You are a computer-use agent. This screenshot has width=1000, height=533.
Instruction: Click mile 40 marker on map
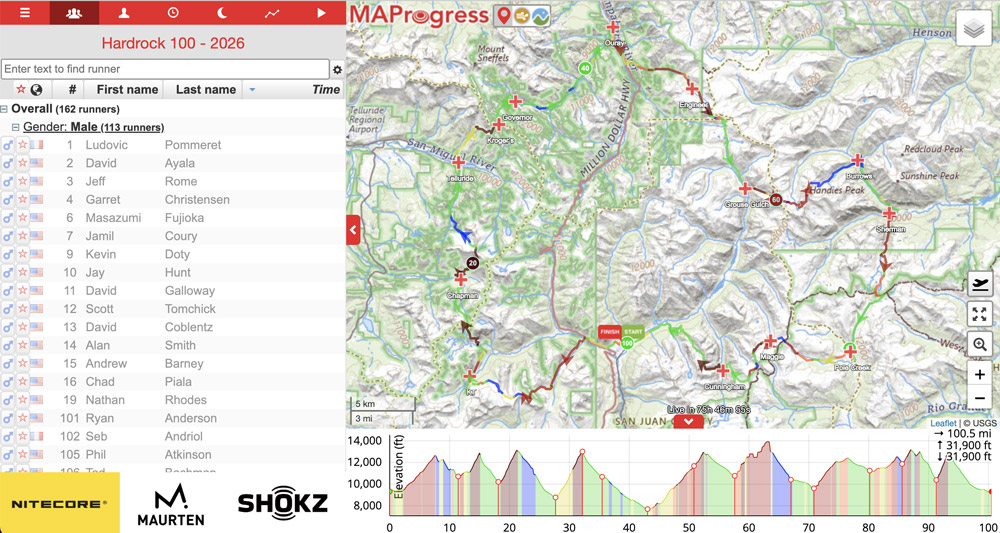pos(585,68)
